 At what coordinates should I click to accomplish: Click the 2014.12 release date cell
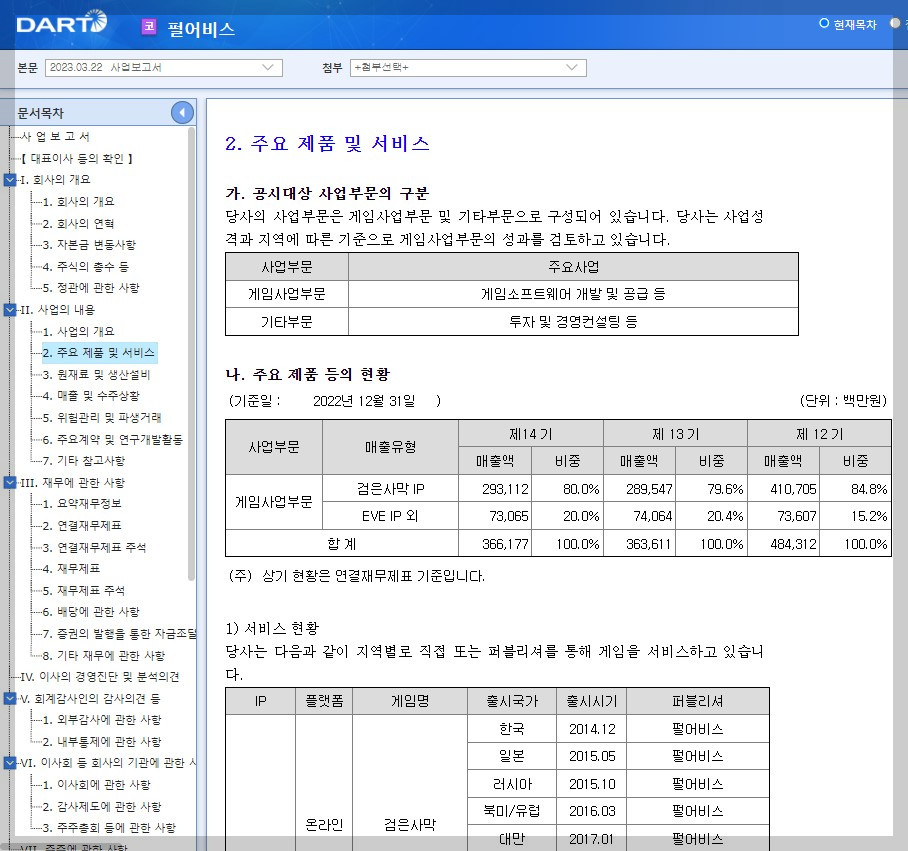point(592,729)
